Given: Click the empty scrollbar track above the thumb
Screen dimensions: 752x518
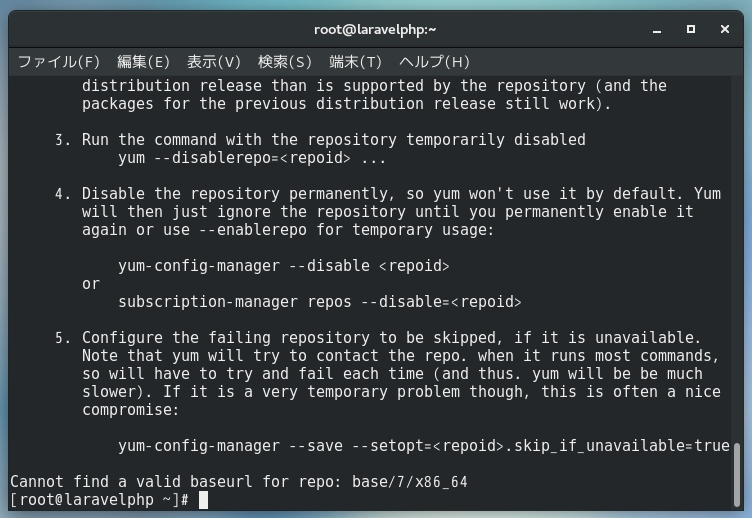Looking at the screenshot, I should click(737, 259).
